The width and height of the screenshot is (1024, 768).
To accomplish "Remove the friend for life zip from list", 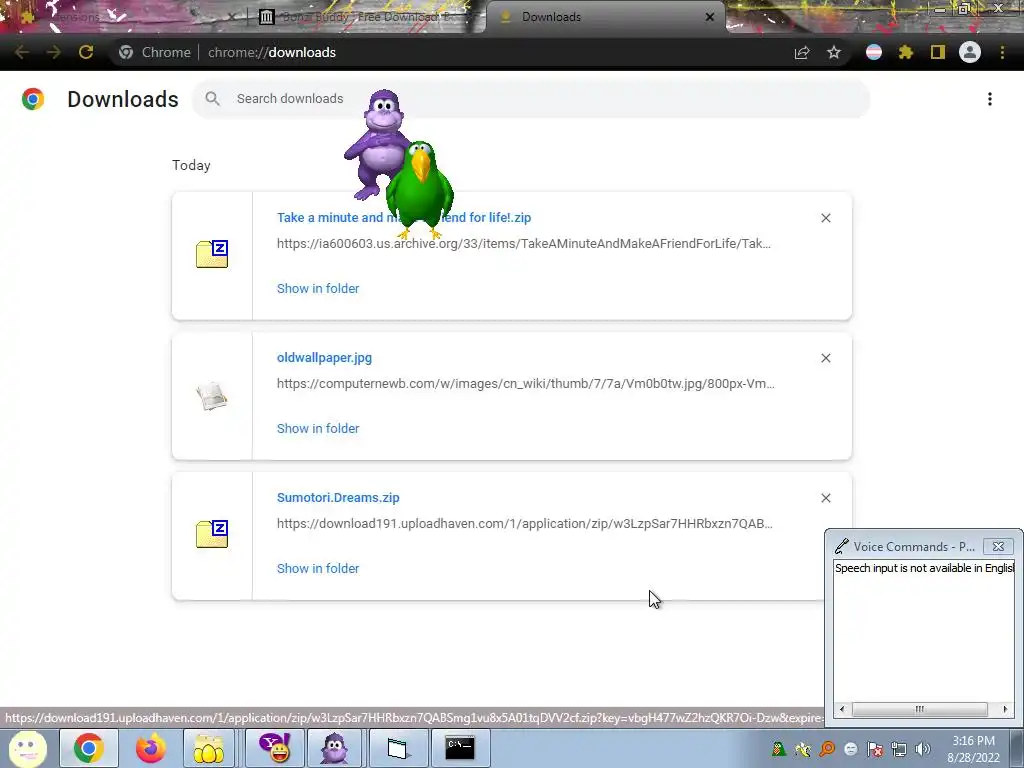I will 825,218.
